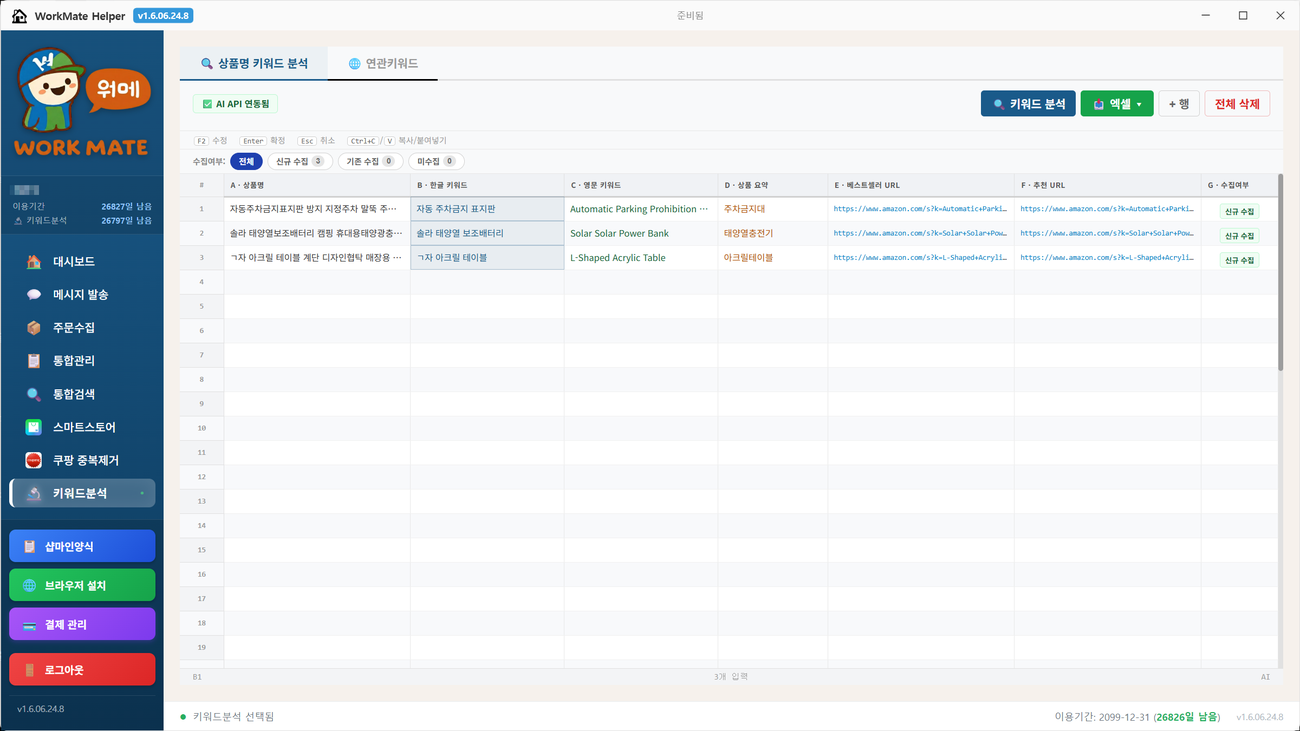Viewport: 1300px width, 731px height.
Task: Click the 메시지 발송 speech bubble icon
Action: [34, 295]
